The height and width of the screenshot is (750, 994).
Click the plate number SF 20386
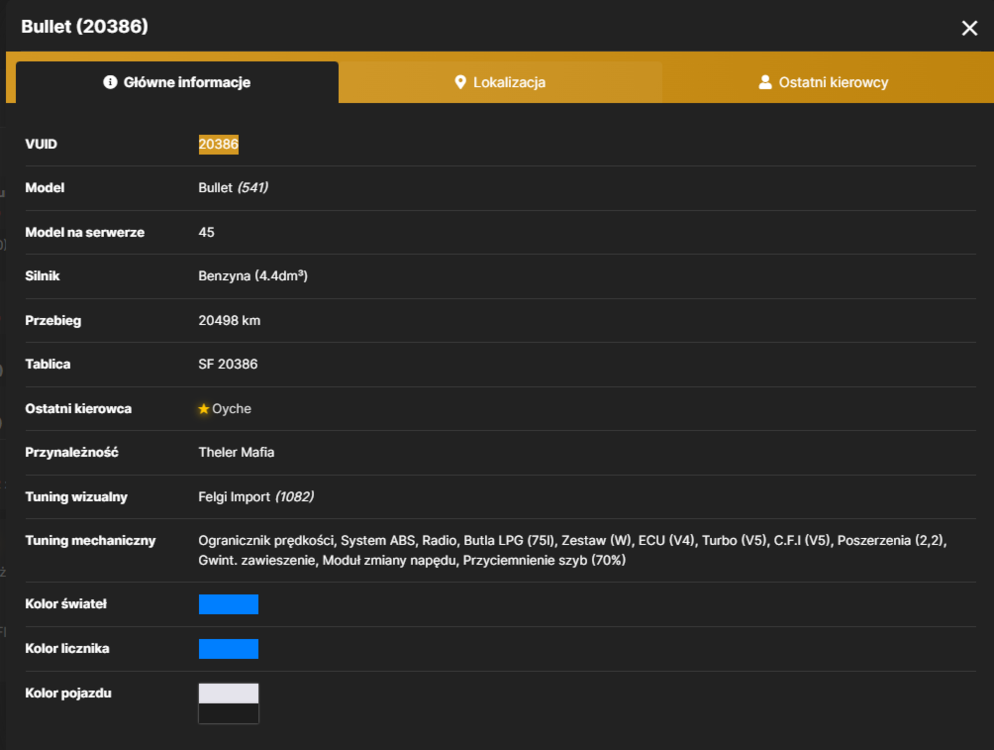(x=228, y=365)
